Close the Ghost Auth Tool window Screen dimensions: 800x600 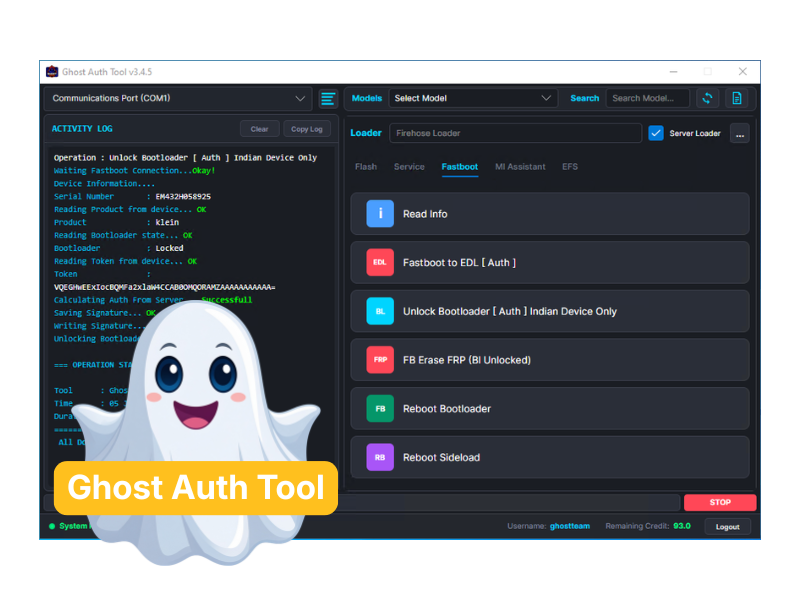click(x=743, y=71)
